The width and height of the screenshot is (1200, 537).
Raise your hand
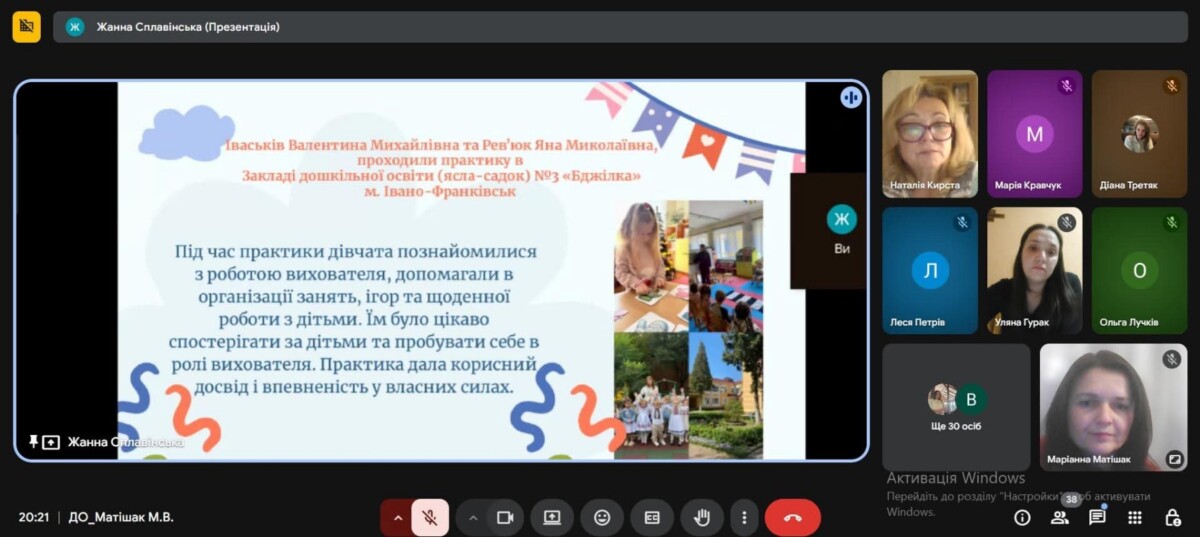pos(702,517)
